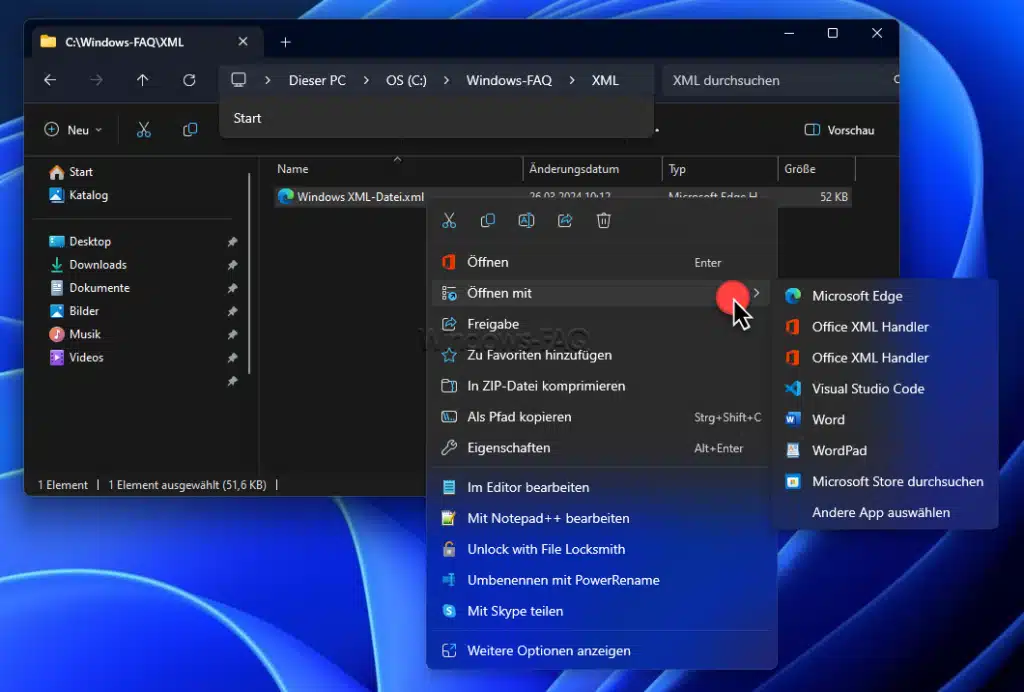Unpin Desktop via its pin icon
Screen dimensions: 1024x692
pos(232,242)
